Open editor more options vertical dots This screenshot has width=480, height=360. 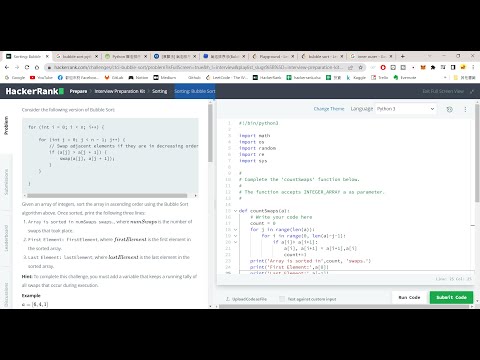click(x=465, y=109)
